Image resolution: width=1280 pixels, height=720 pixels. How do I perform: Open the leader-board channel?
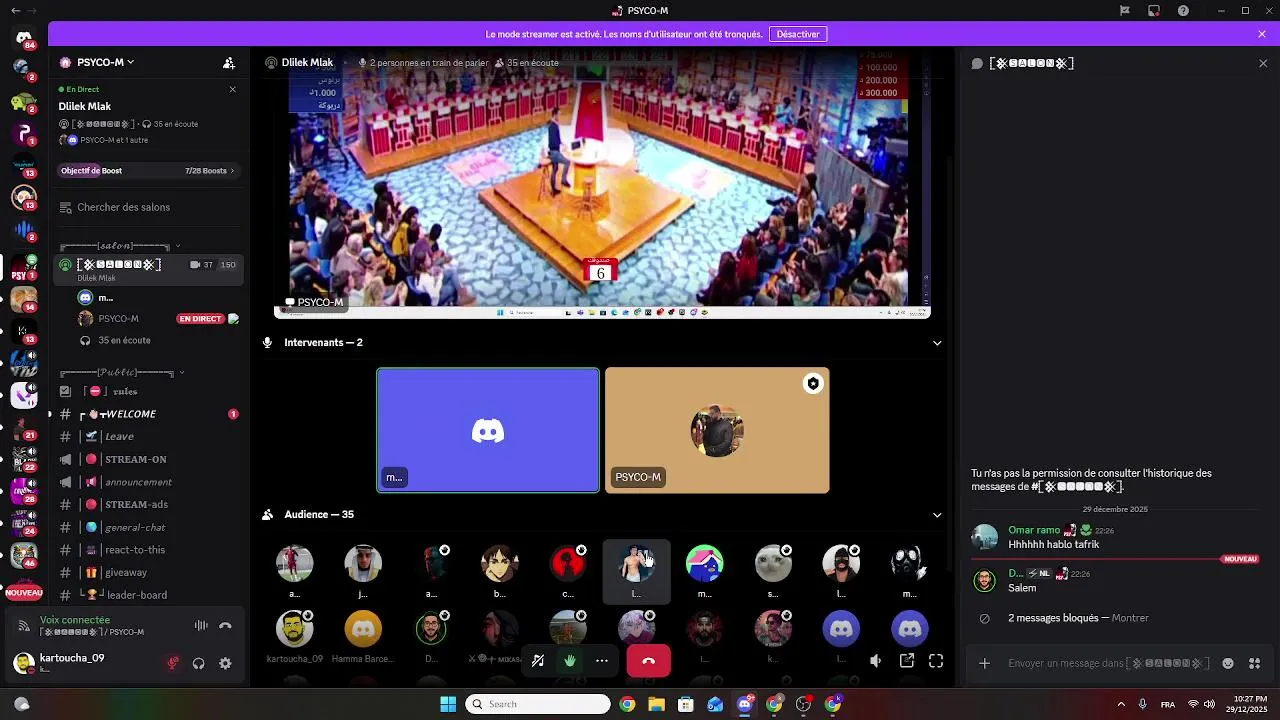tap(149, 595)
